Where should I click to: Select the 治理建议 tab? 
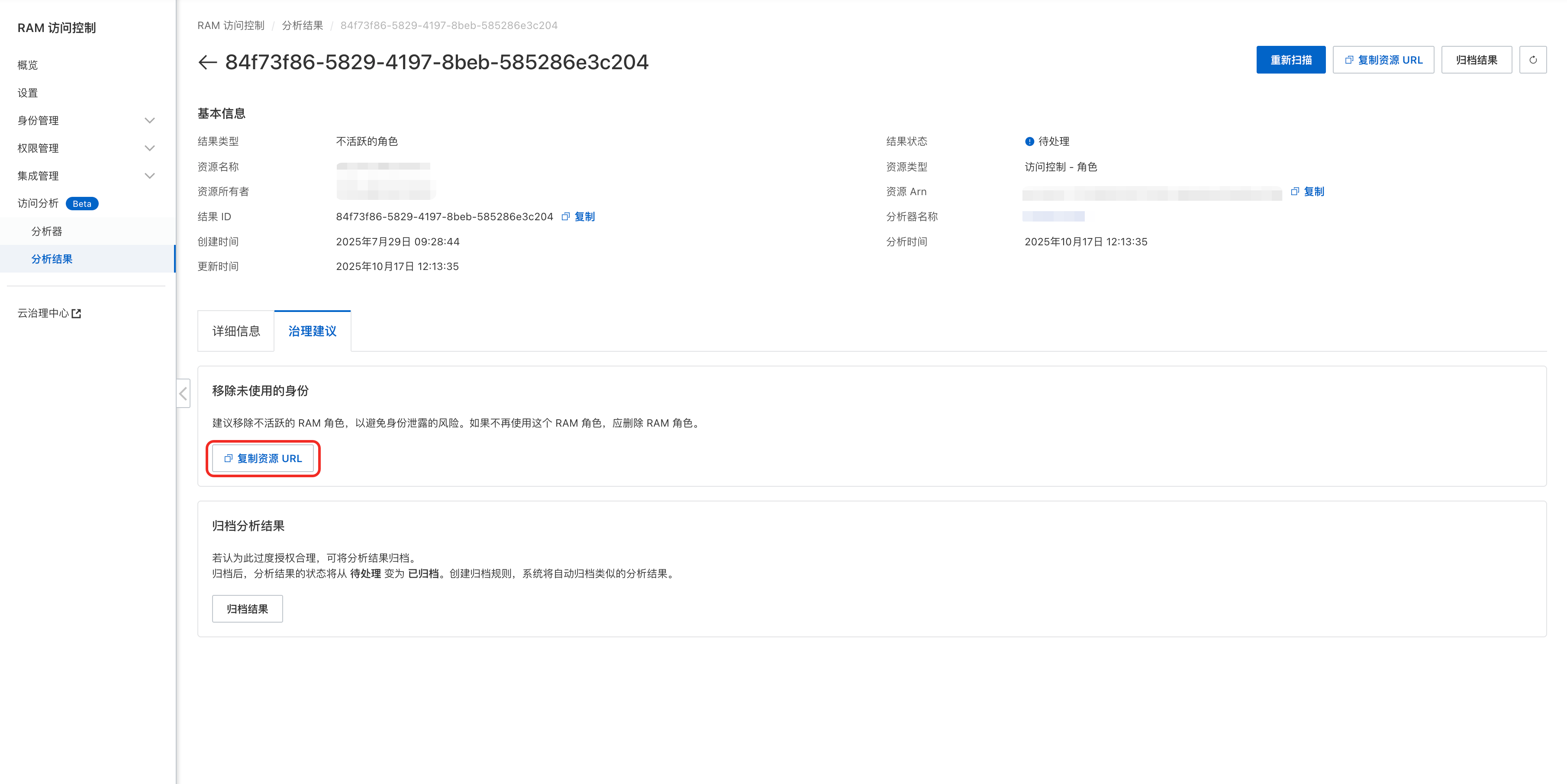[312, 330]
